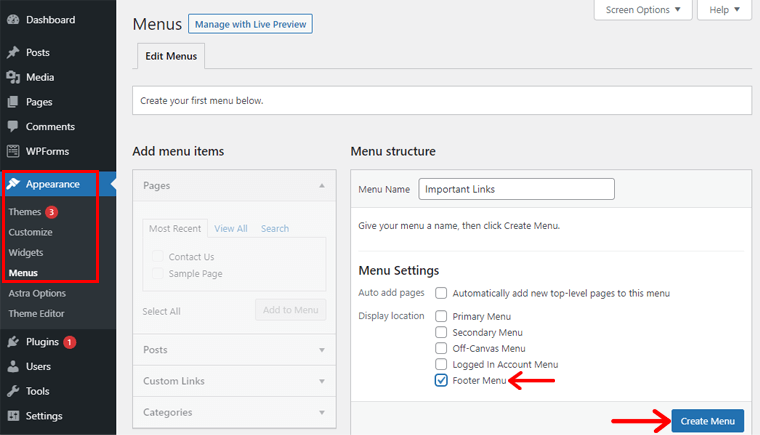Check automatically add new top-level pages

point(441,293)
